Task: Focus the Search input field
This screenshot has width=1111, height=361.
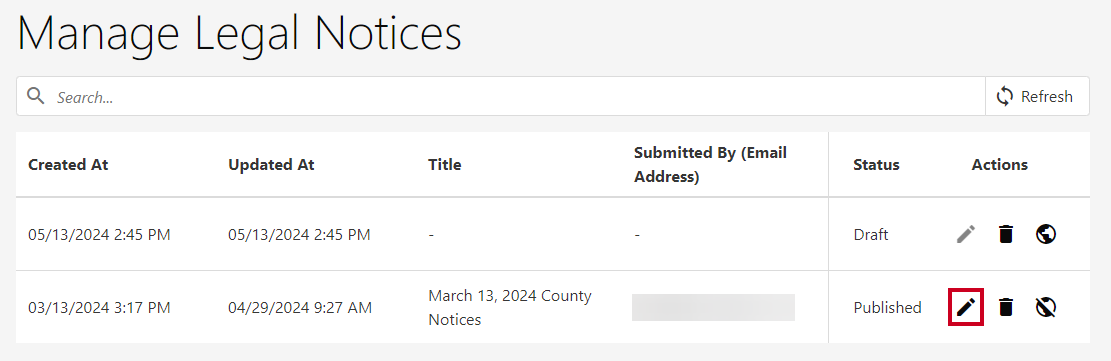Action: (501, 96)
